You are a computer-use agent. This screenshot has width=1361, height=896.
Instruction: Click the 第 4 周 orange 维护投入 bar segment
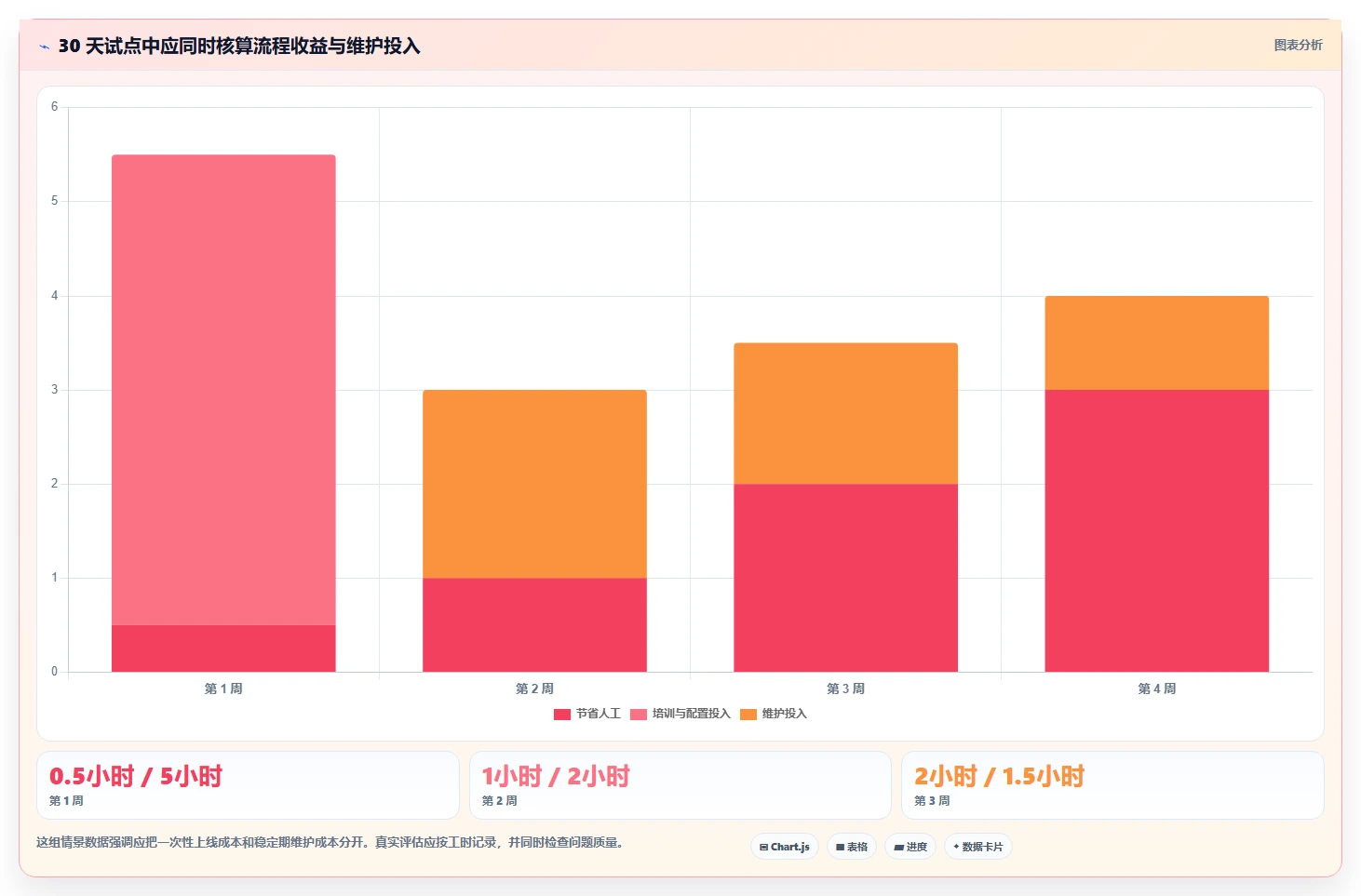click(x=1156, y=342)
